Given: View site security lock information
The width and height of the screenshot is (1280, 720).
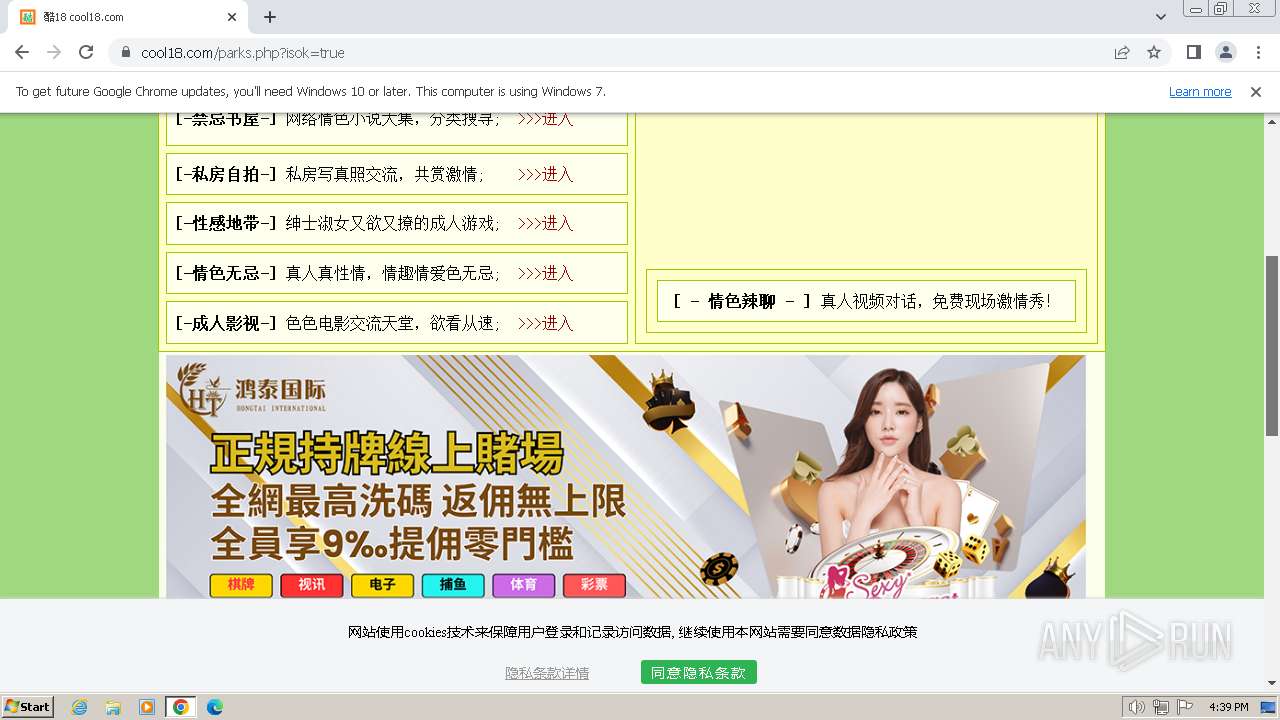Looking at the screenshot, I should pos(126,53).
